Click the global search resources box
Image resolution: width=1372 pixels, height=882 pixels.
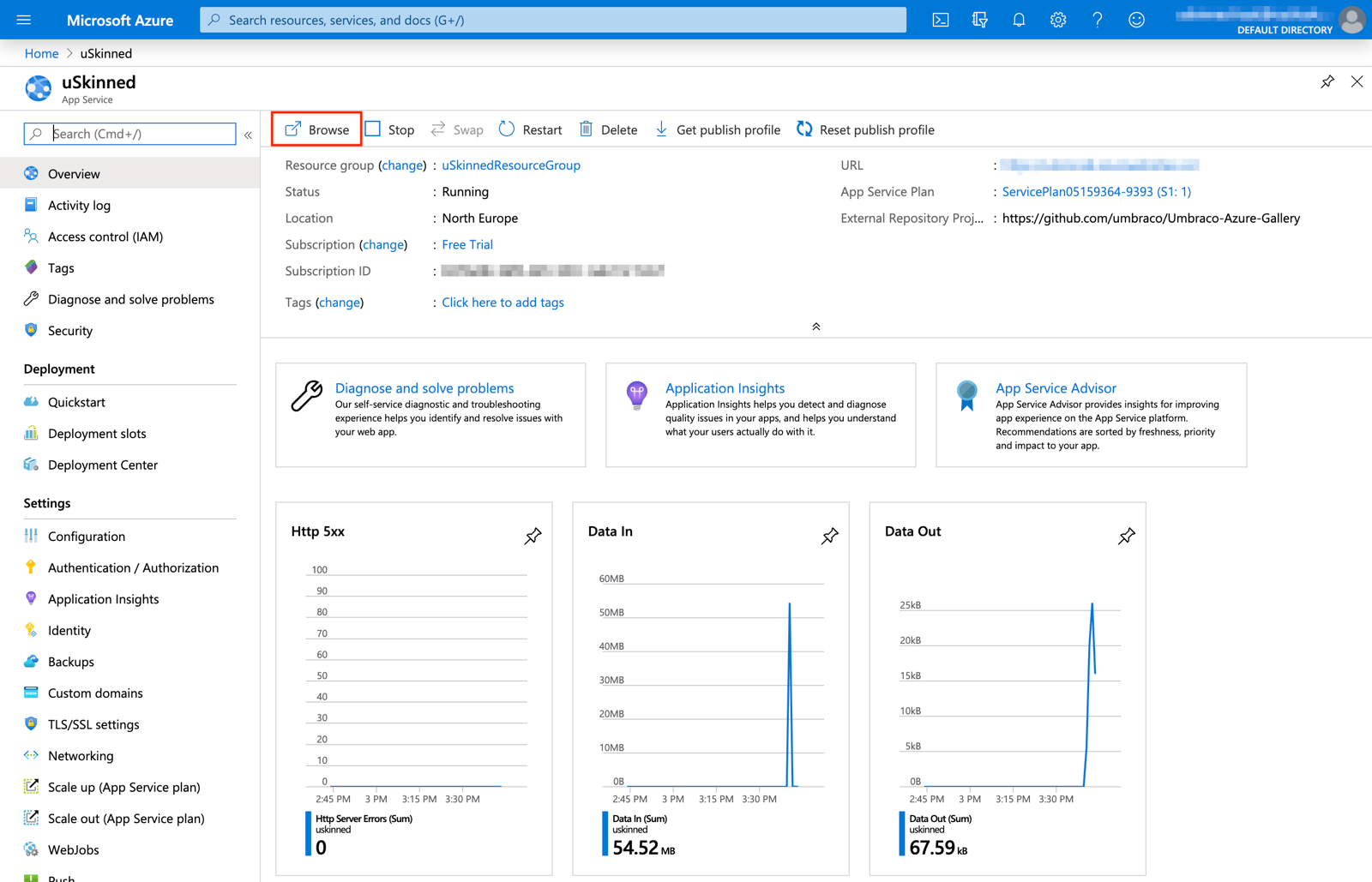pyautogui.click(x=553, y=20)
